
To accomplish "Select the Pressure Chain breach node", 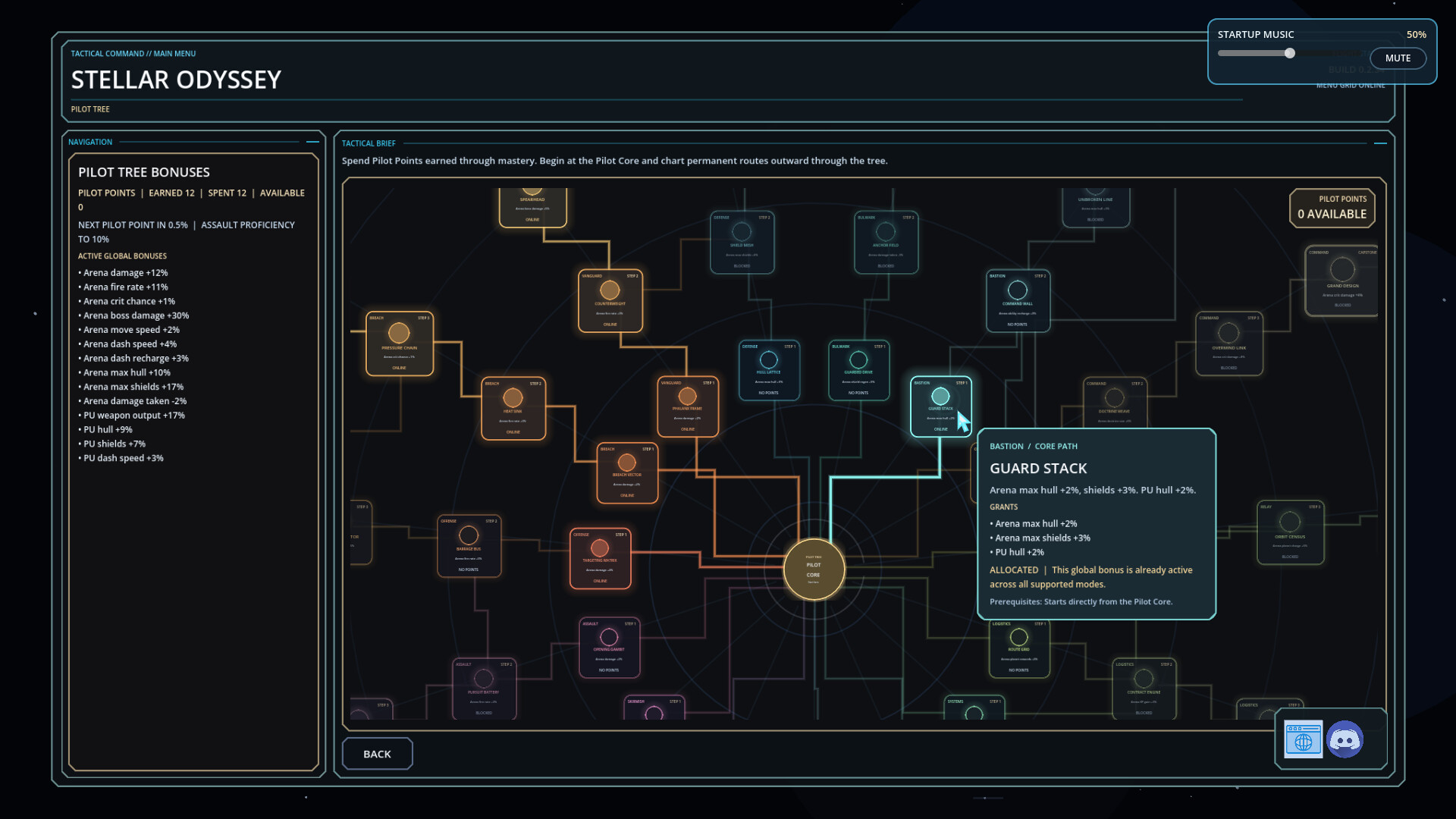I will [x=399, y=344].
